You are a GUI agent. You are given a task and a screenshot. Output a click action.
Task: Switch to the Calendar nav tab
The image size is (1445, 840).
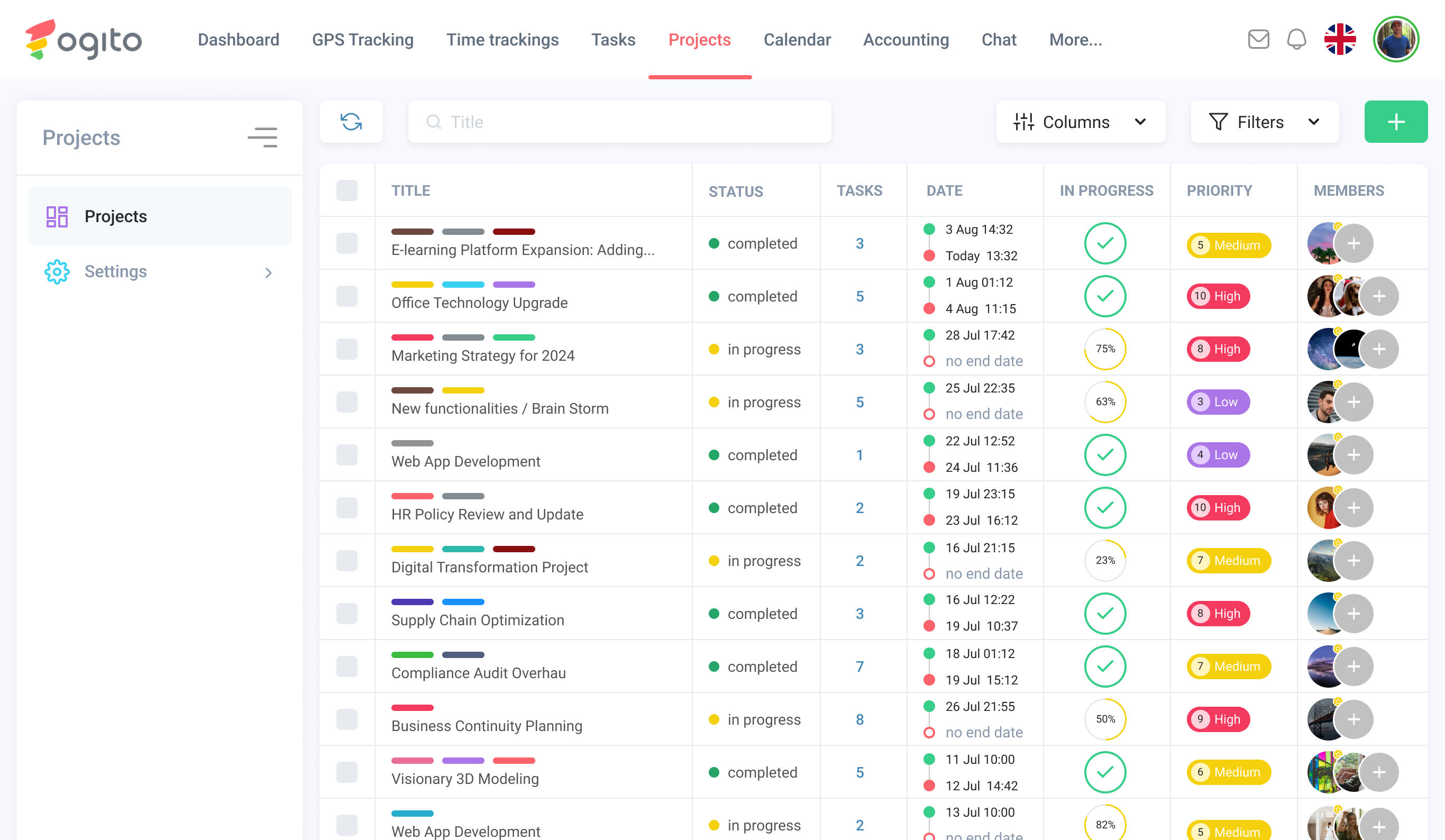(797, 40)
